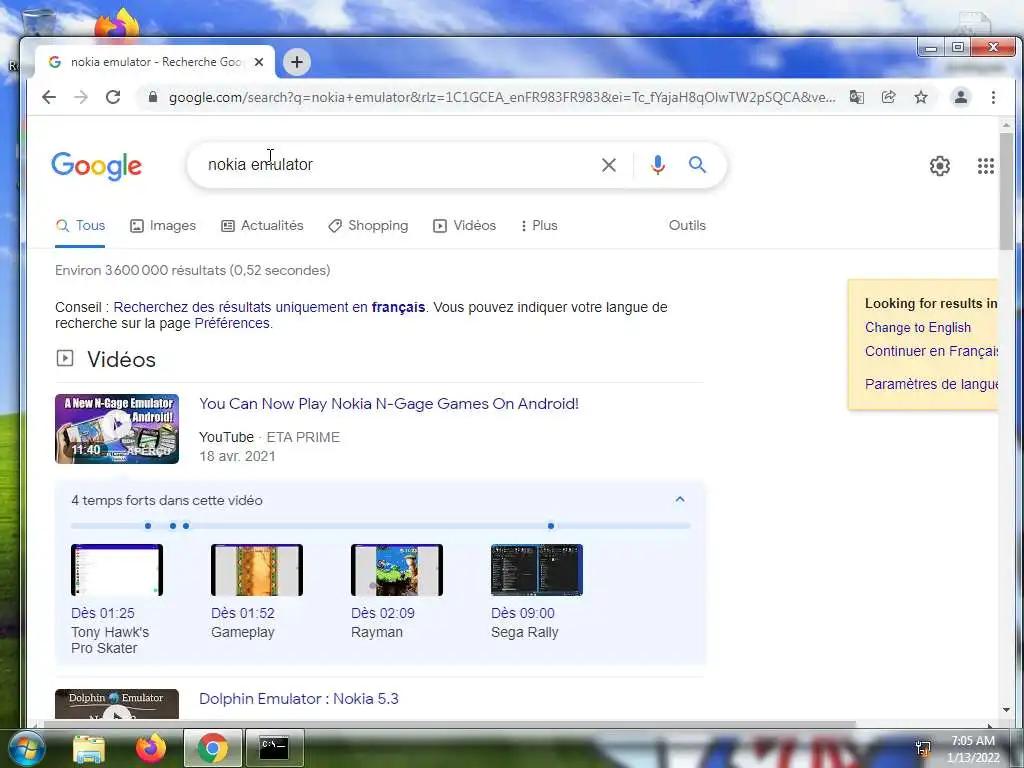1024x768 pixels.
Task: Switch to the Actualités tab
Action: [263, 226]
